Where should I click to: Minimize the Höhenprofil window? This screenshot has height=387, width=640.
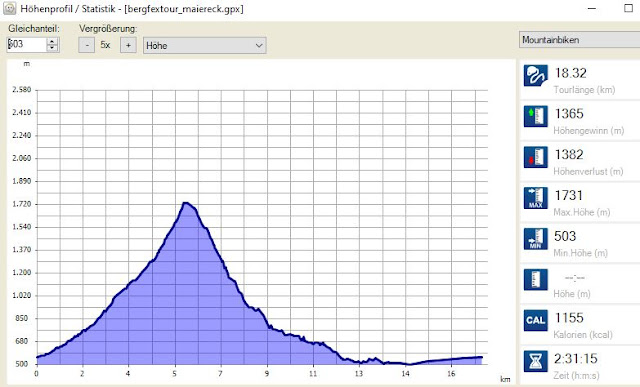(592, 8)
